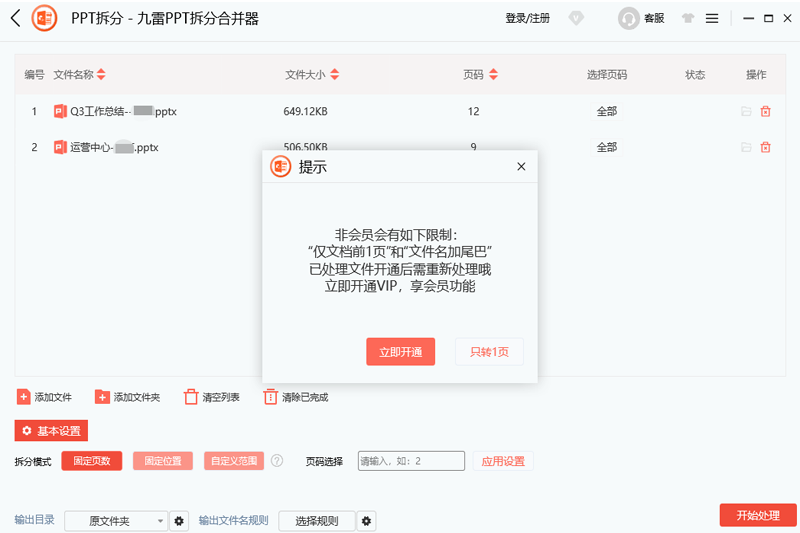800x533 pixels.
Task: Click the 输出文件名规则 label
Action: (233, 520)
